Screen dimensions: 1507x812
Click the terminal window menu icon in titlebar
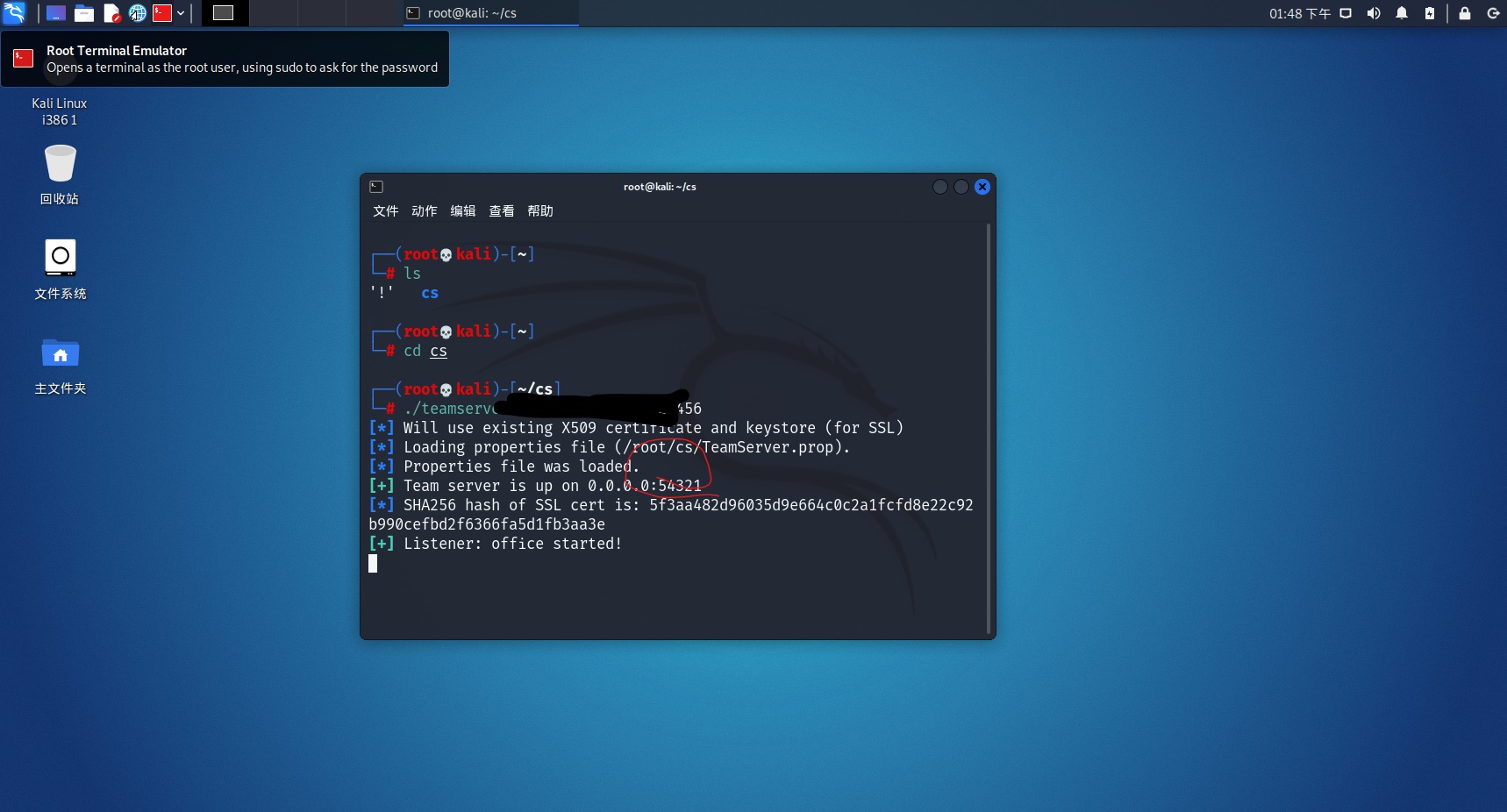376,187
